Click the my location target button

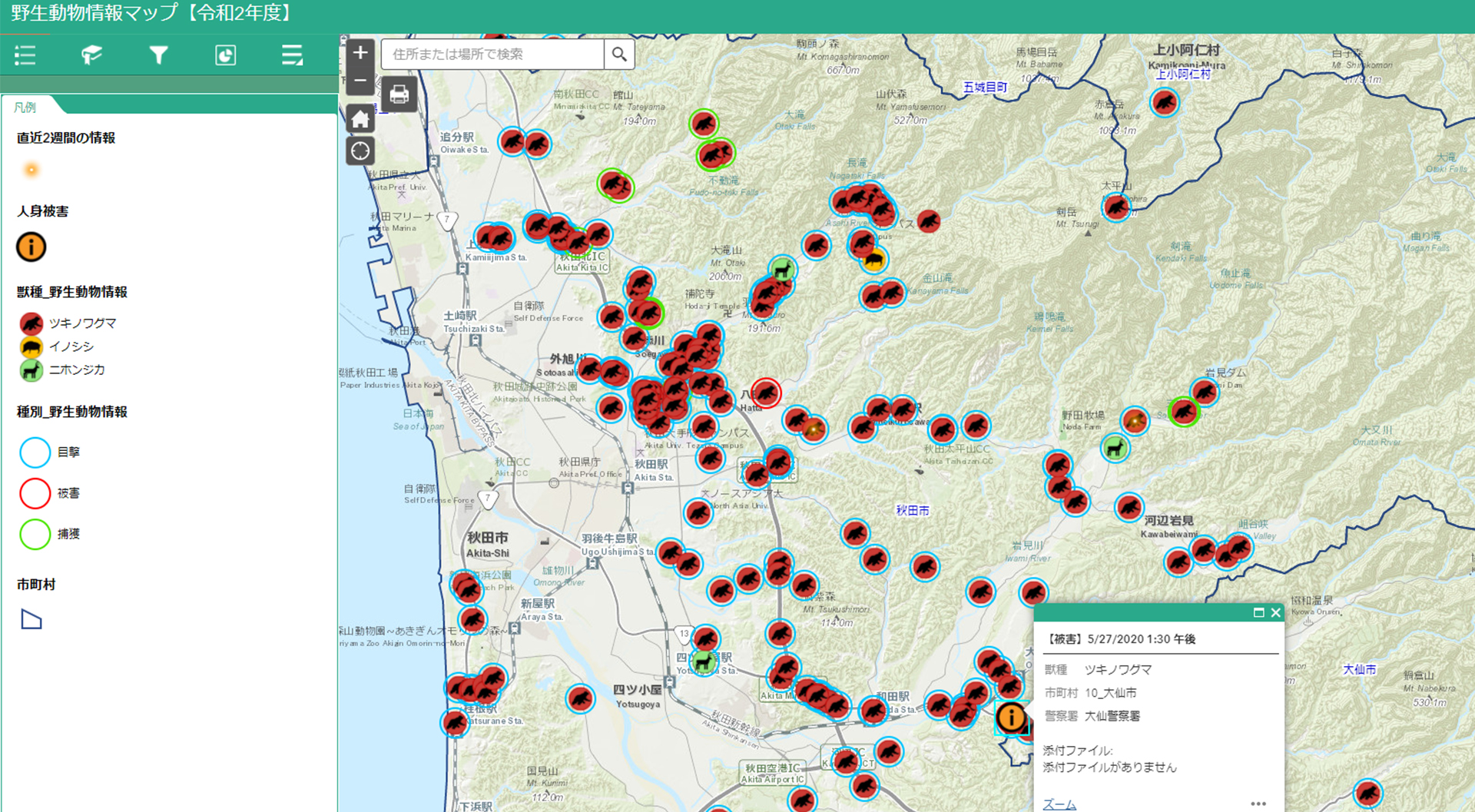click(360, 151)
